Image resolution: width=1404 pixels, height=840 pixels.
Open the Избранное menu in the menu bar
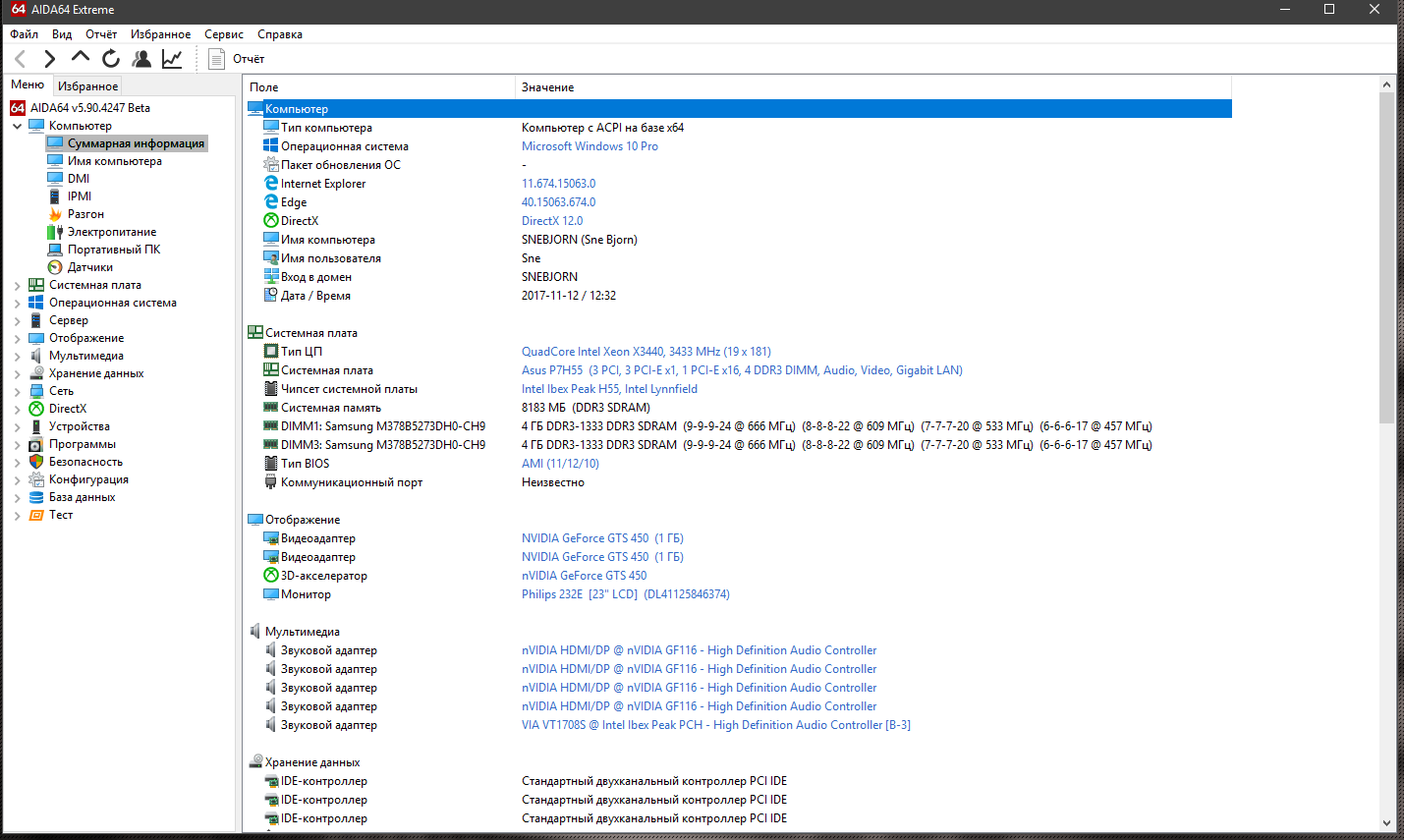tap(161, 34)
